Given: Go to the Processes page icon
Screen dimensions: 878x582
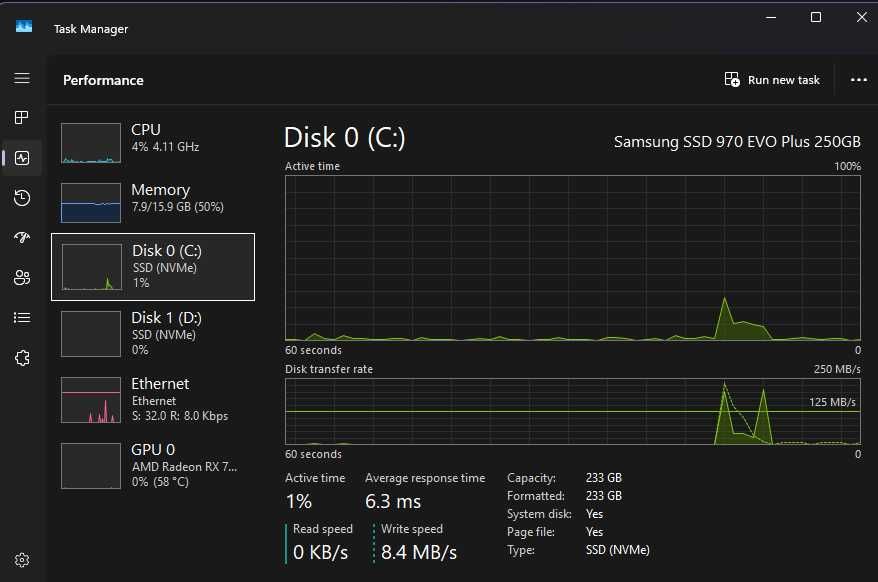Looking at the screenshot, I should click(x=22, y=118).
